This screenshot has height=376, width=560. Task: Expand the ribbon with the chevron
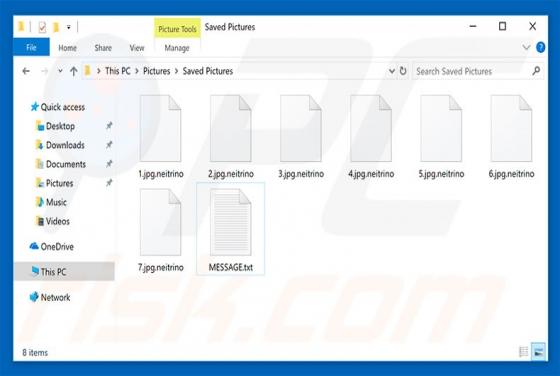[526, 47]
